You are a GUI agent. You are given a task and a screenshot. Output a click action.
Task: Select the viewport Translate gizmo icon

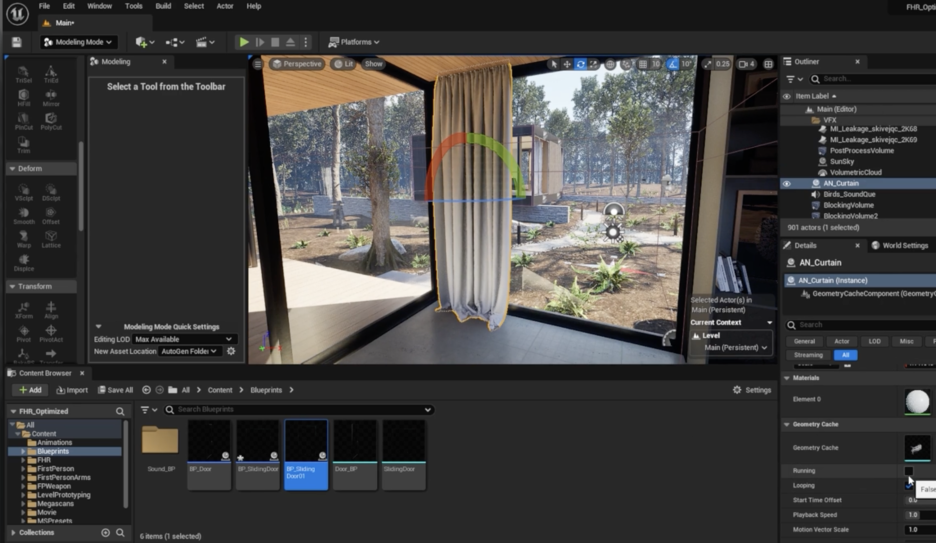(x=566, y=64)
